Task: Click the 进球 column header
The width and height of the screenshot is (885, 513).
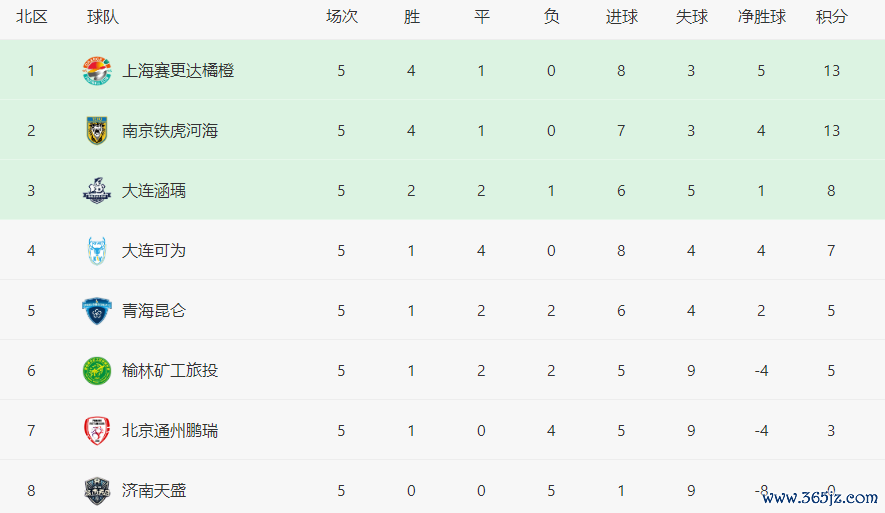Action: point(621,17)
